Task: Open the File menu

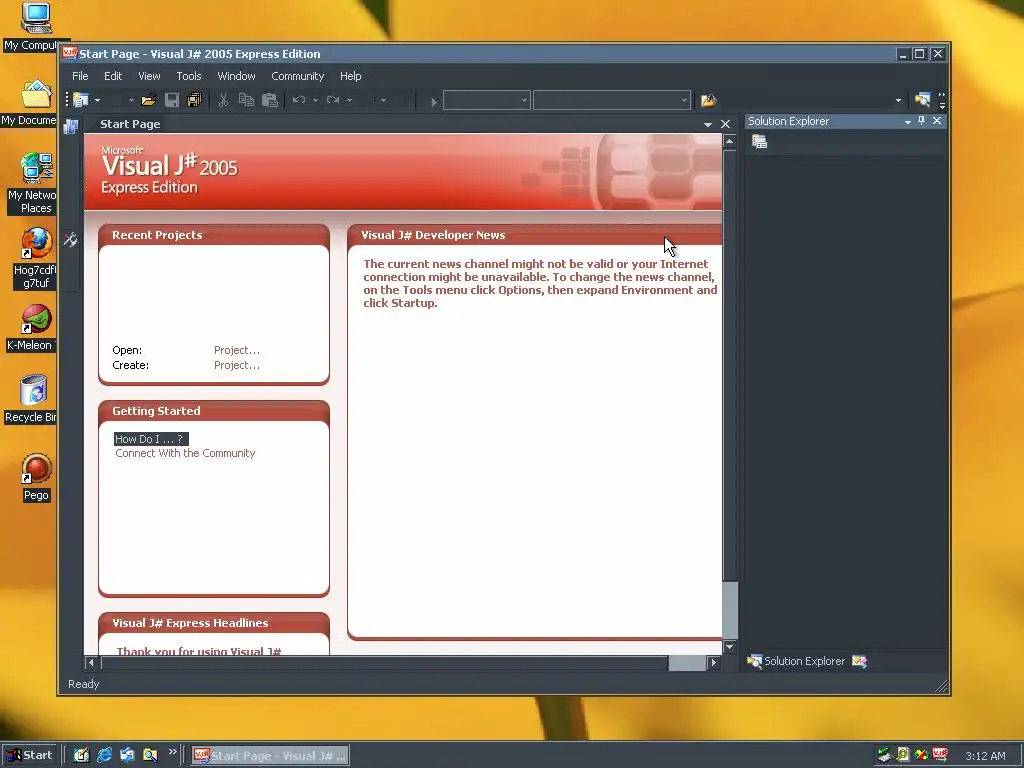Action: coord(80,76)
